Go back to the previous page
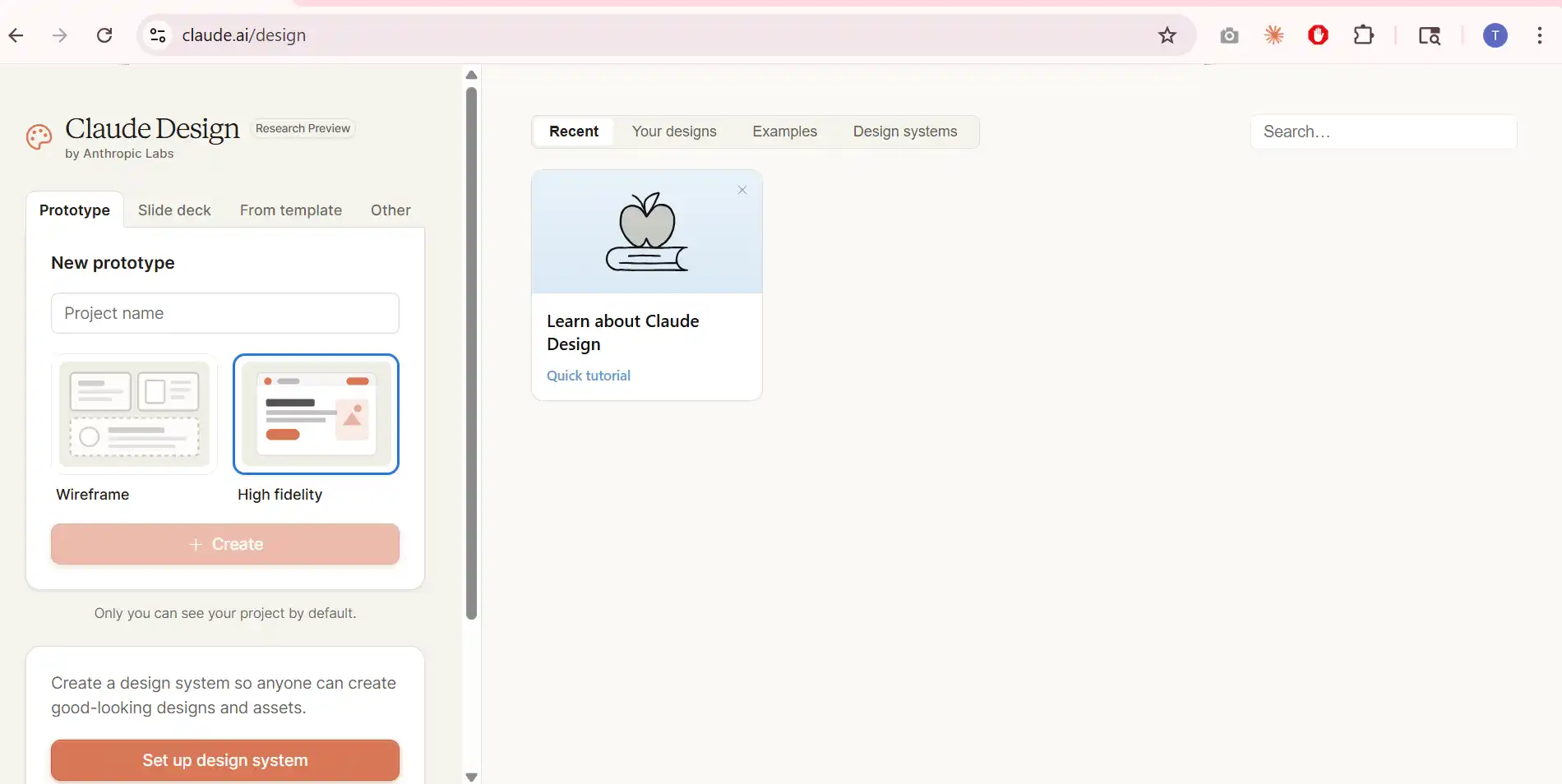The image size is (1562, 784). [x=16, y=35]
